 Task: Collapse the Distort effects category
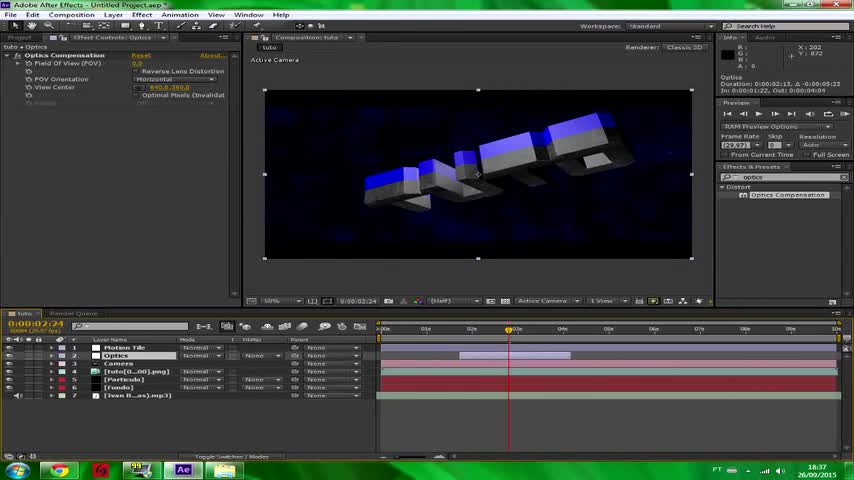(x=723, y=187)
